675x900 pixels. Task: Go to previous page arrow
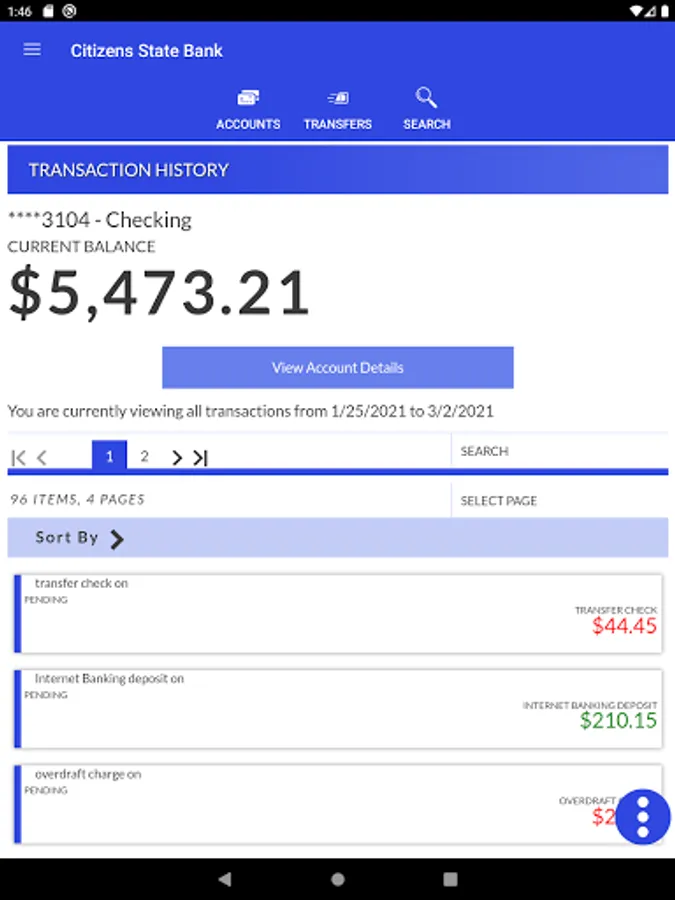pos(42,457)
